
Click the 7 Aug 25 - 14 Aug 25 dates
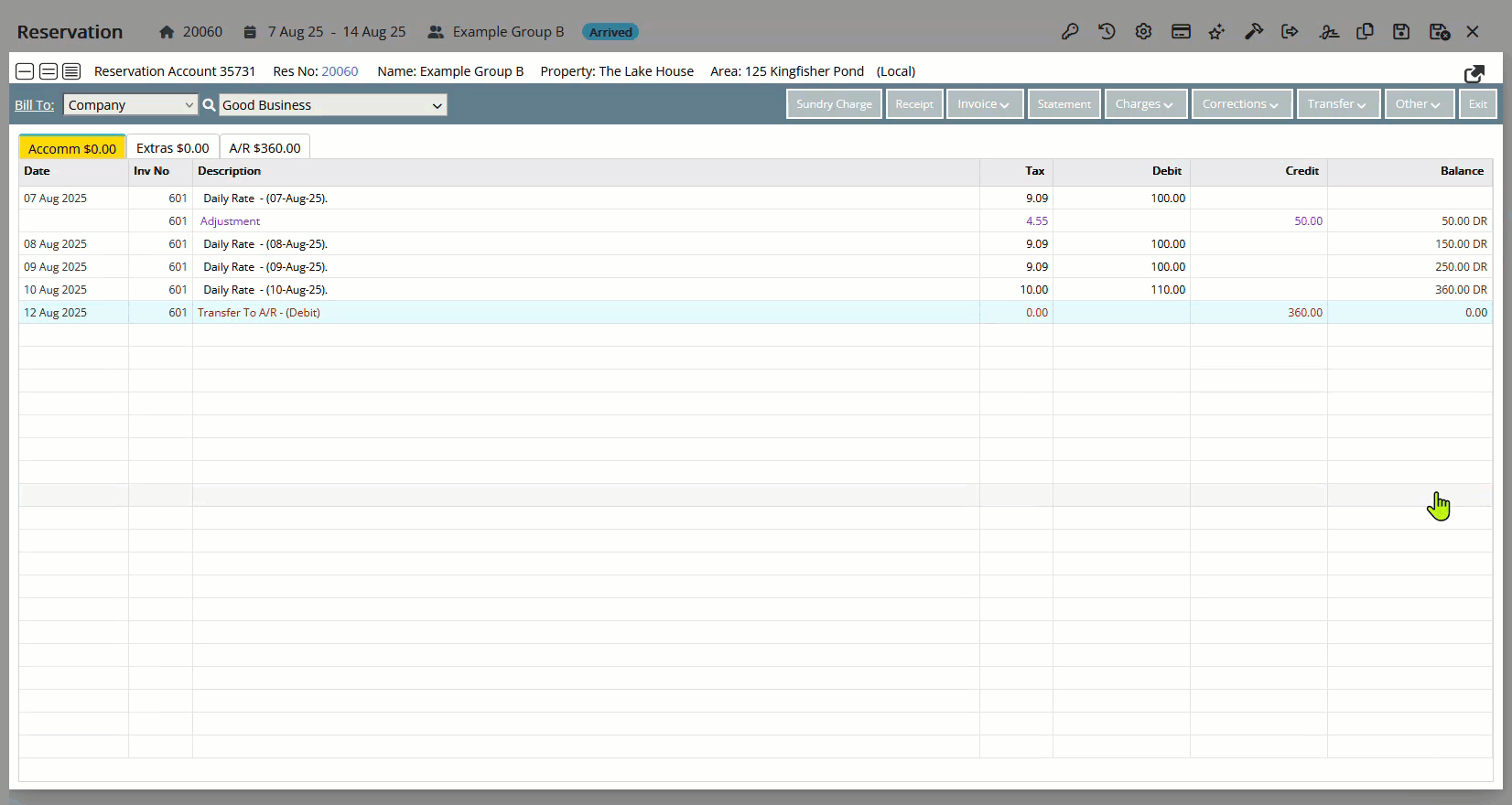coord(337,32)
